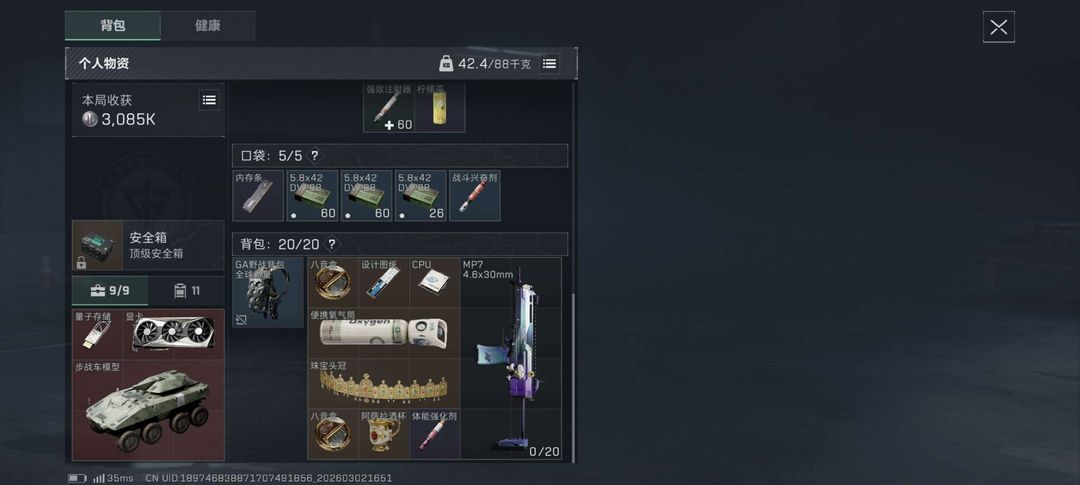
Task: Open the second container tab showing 11
Action: tap(187, 291)
